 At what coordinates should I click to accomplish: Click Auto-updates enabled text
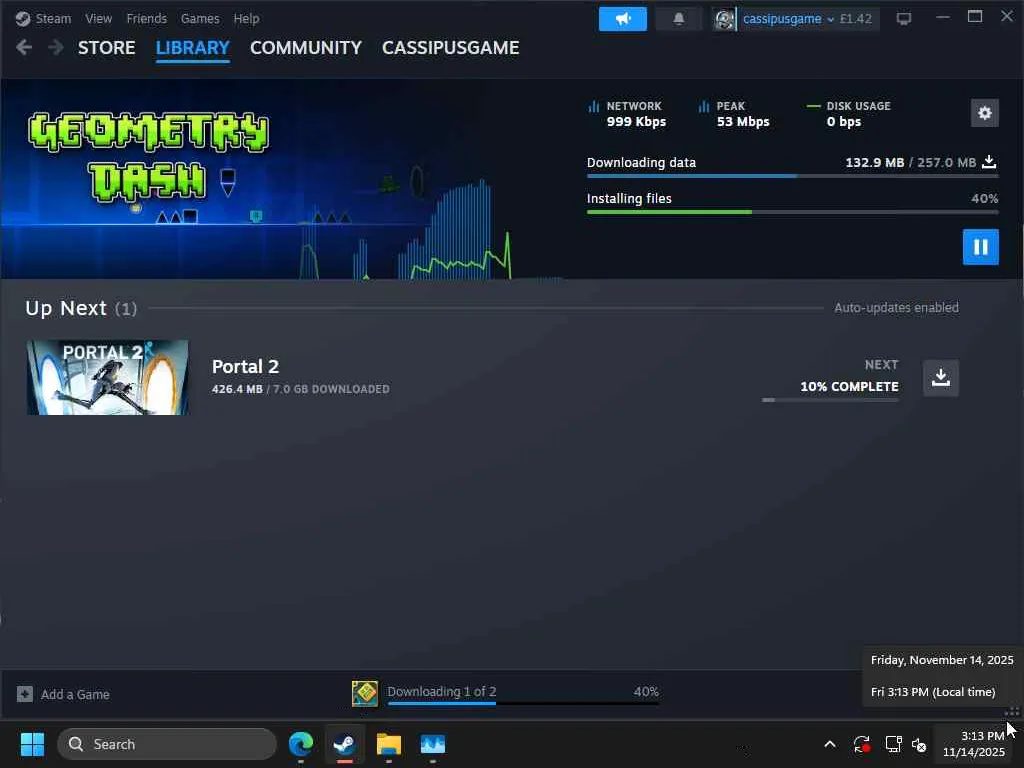[896, 308]
